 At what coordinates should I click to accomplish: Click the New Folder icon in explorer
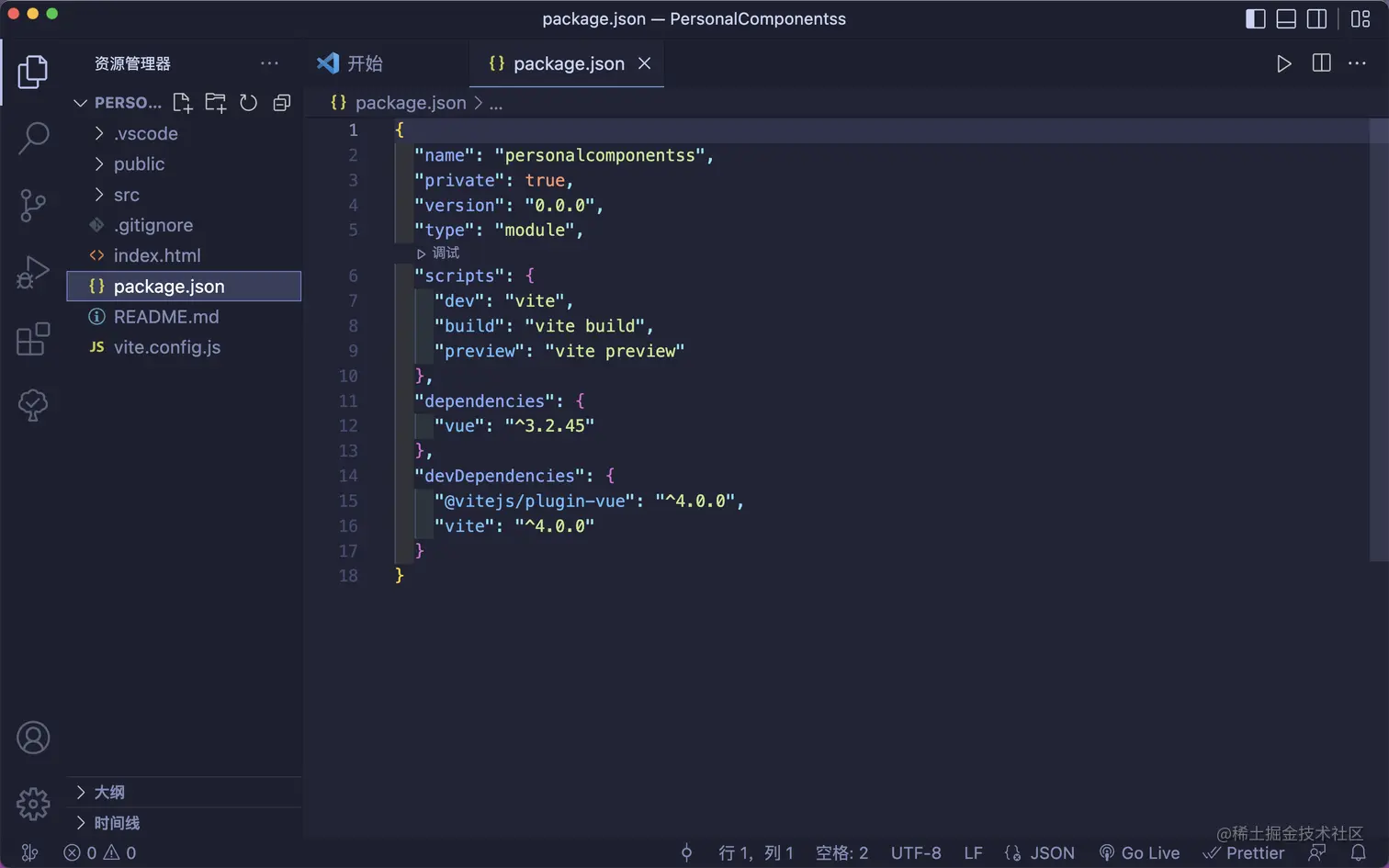(x=216, y=103)
